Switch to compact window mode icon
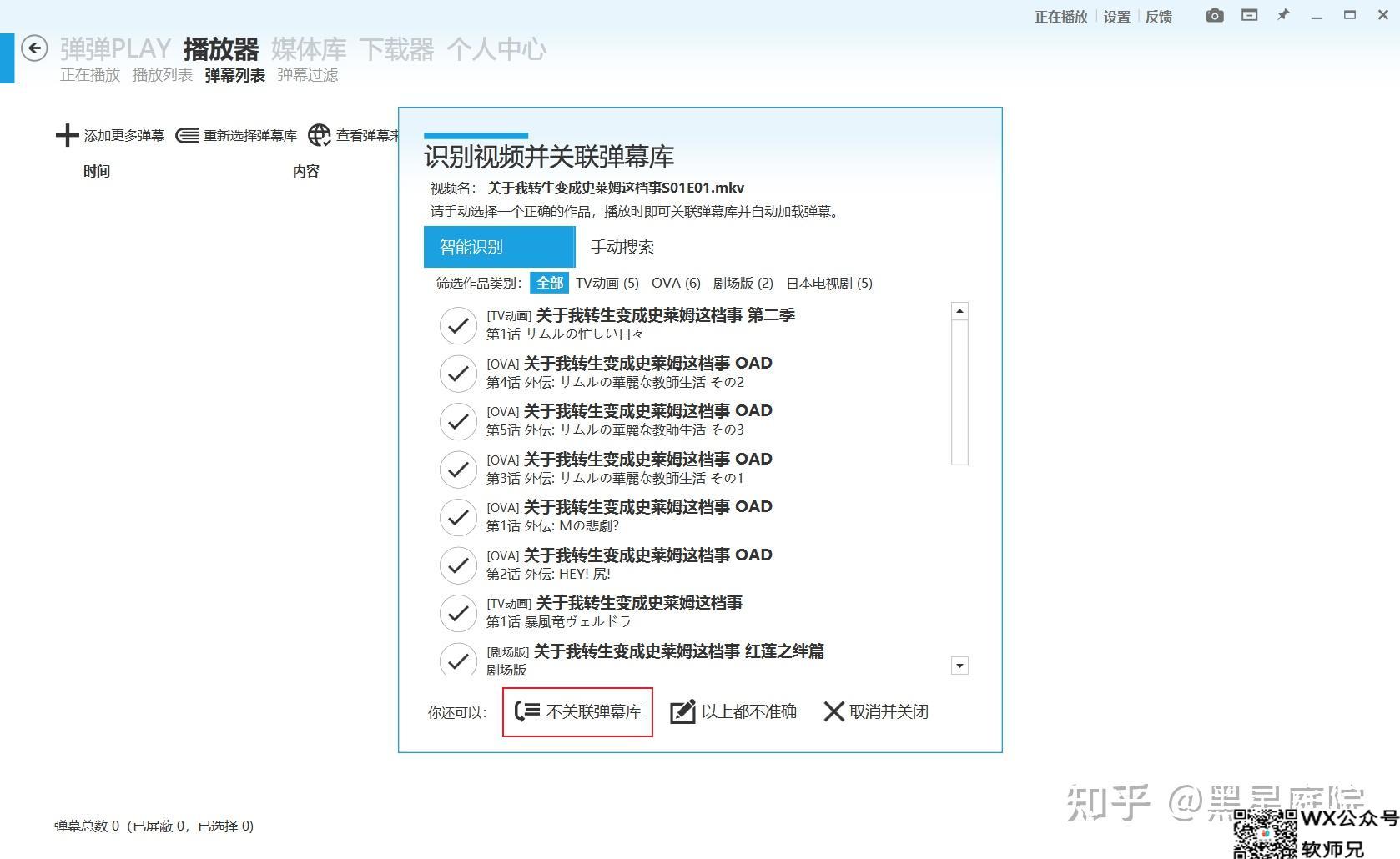The height and width of the screenshot is (859, 1400). point(1249,15)
